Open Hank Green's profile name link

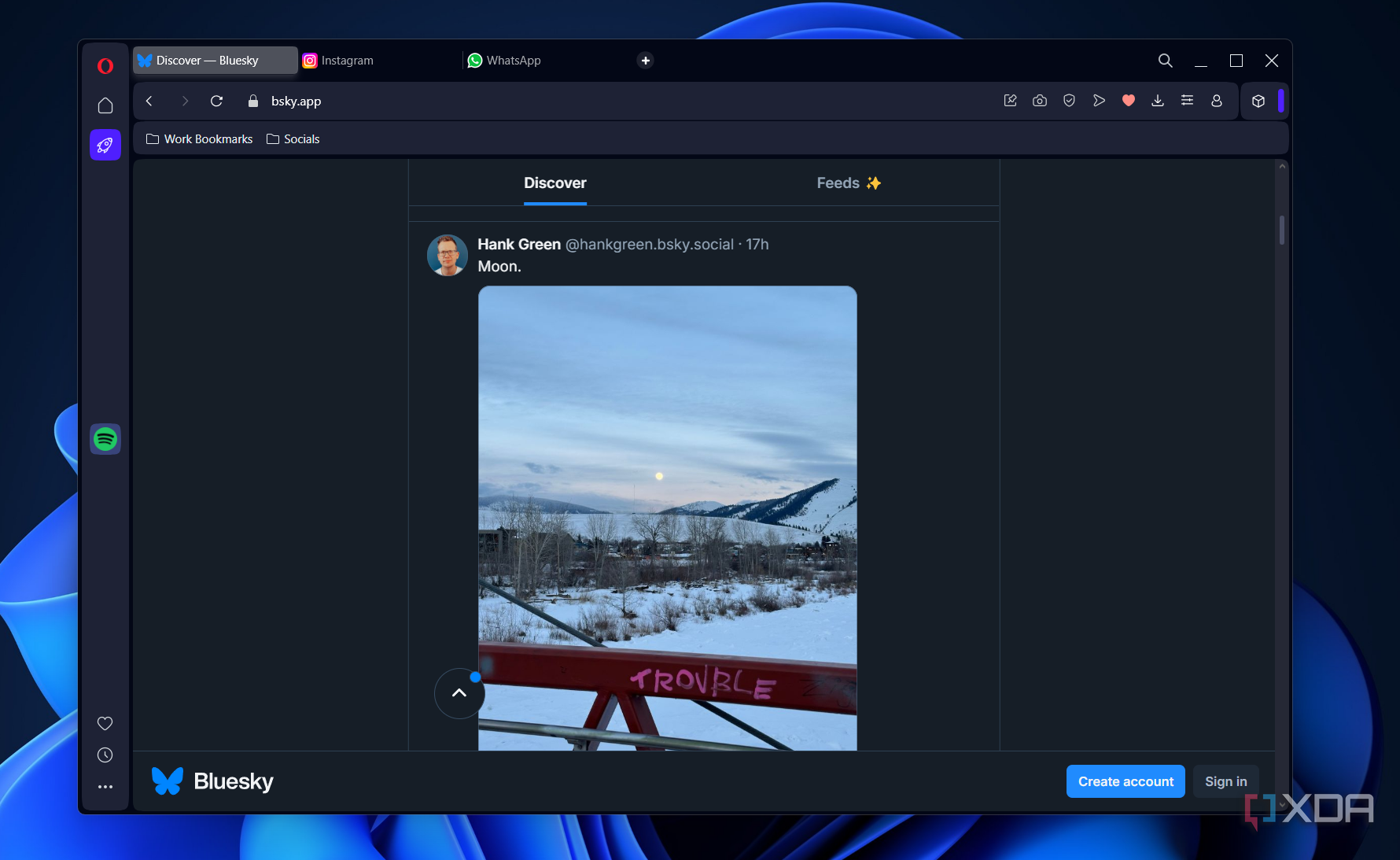click(x=519, y=245)
